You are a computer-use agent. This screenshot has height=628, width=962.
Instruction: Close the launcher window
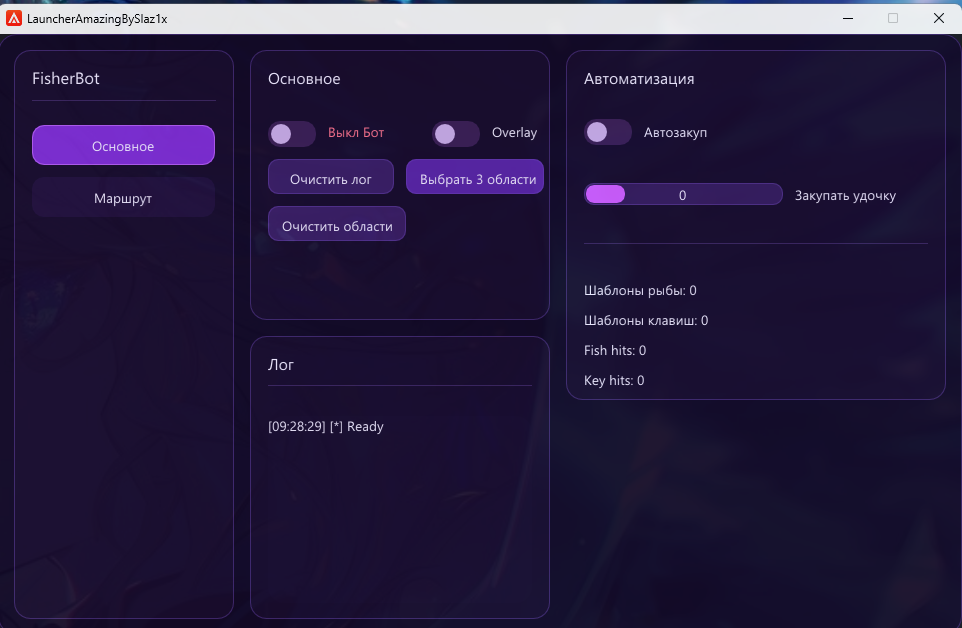[x=939, y=18]
